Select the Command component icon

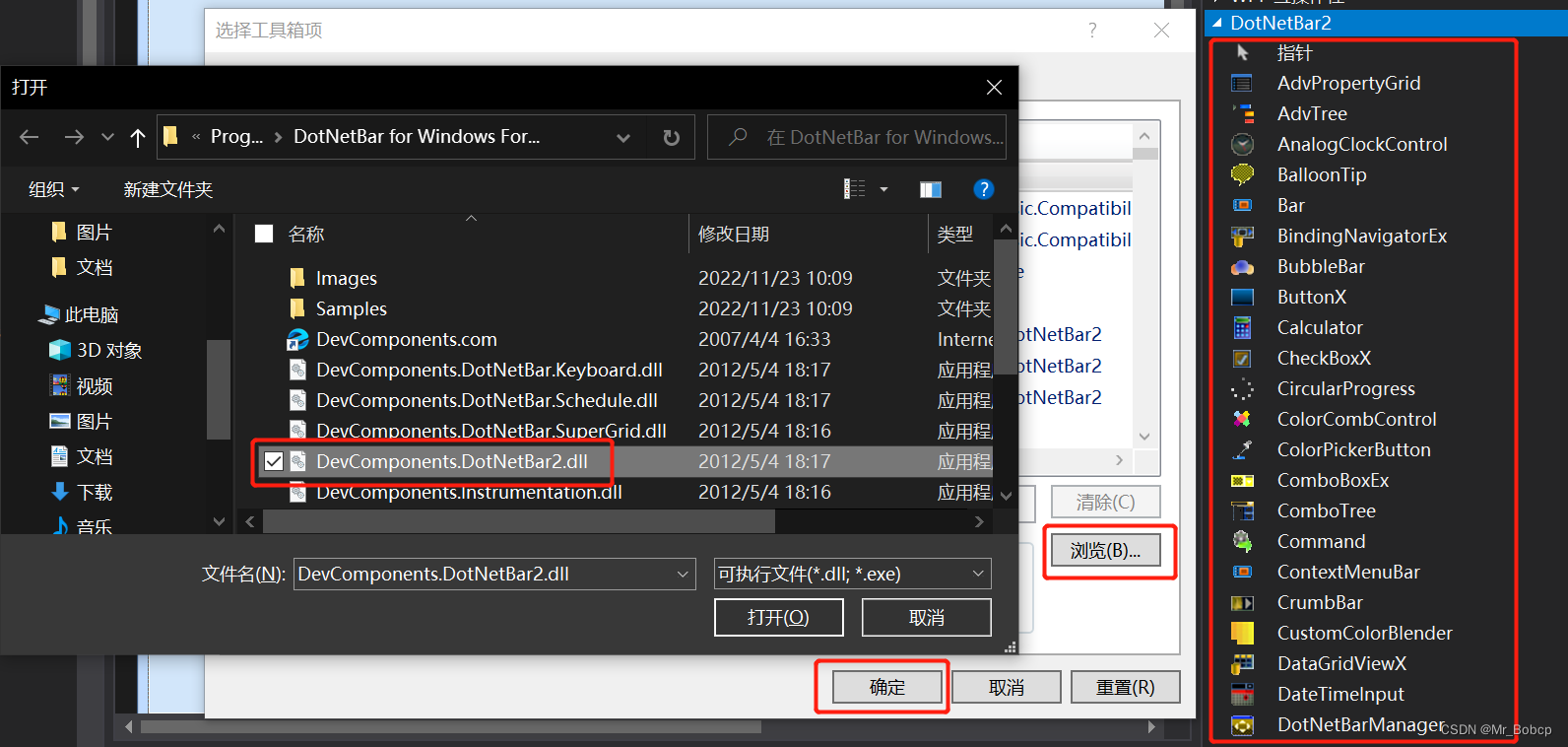pyautogui.click(x=1242, y=542)
